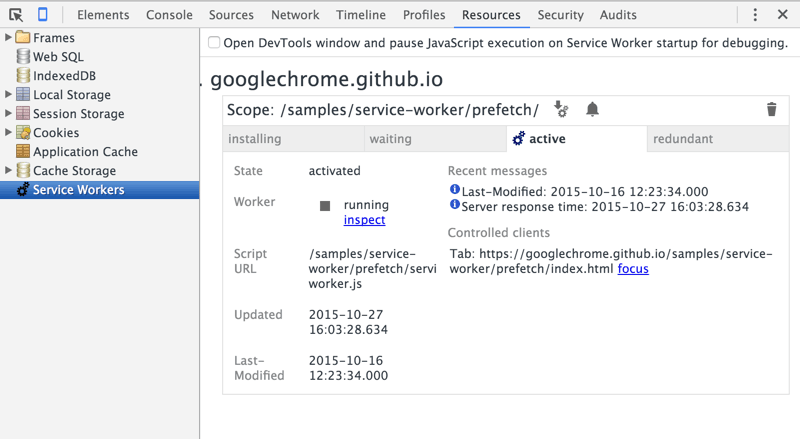Viewport: 800px width, 439px height.
Task: Open the Audits panel
Action: [618, 15]
